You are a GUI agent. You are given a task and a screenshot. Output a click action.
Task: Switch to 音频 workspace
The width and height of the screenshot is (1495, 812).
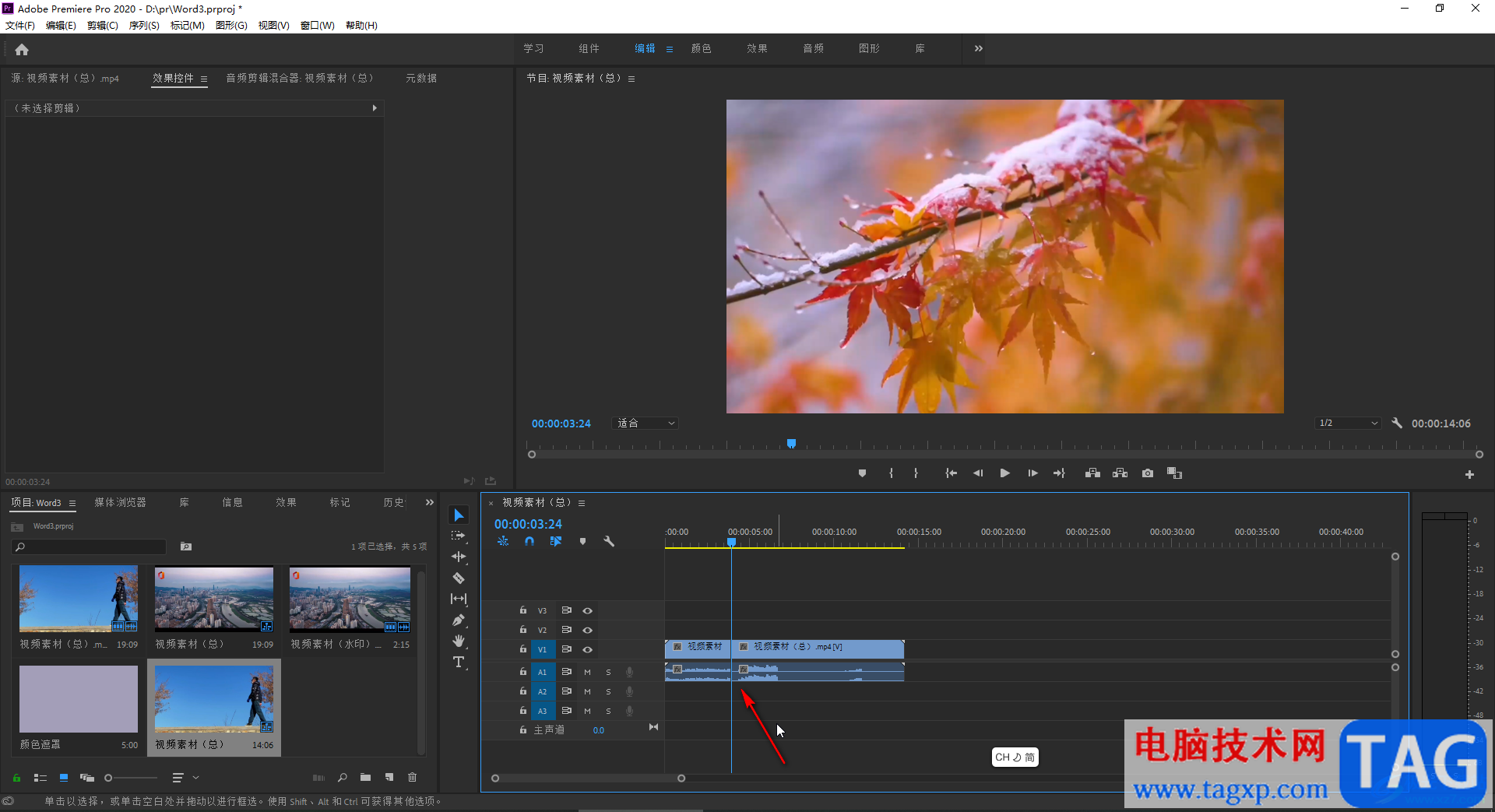[x=814, y=48]
